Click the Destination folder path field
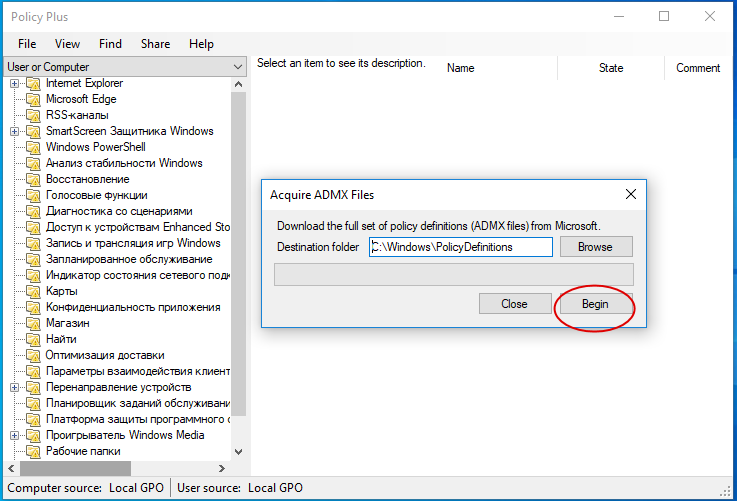The width and height of the screenshot is (737, 501). (x=461, y=247)
